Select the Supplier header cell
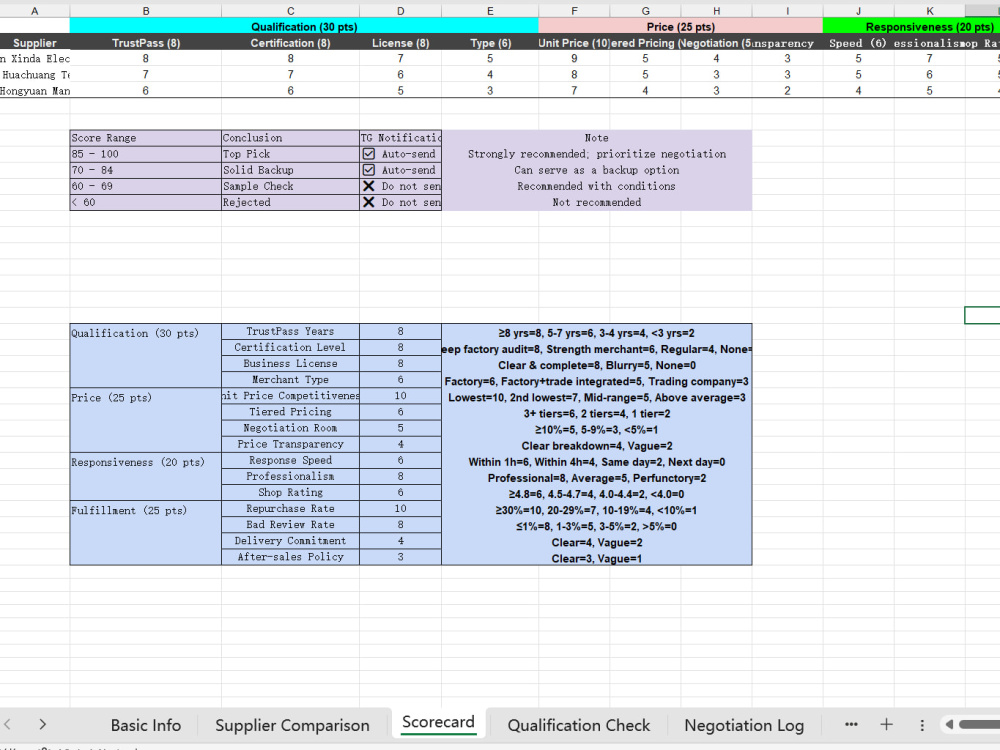The height and width of the screenshot is (750, 1000). tap(35, 43)
